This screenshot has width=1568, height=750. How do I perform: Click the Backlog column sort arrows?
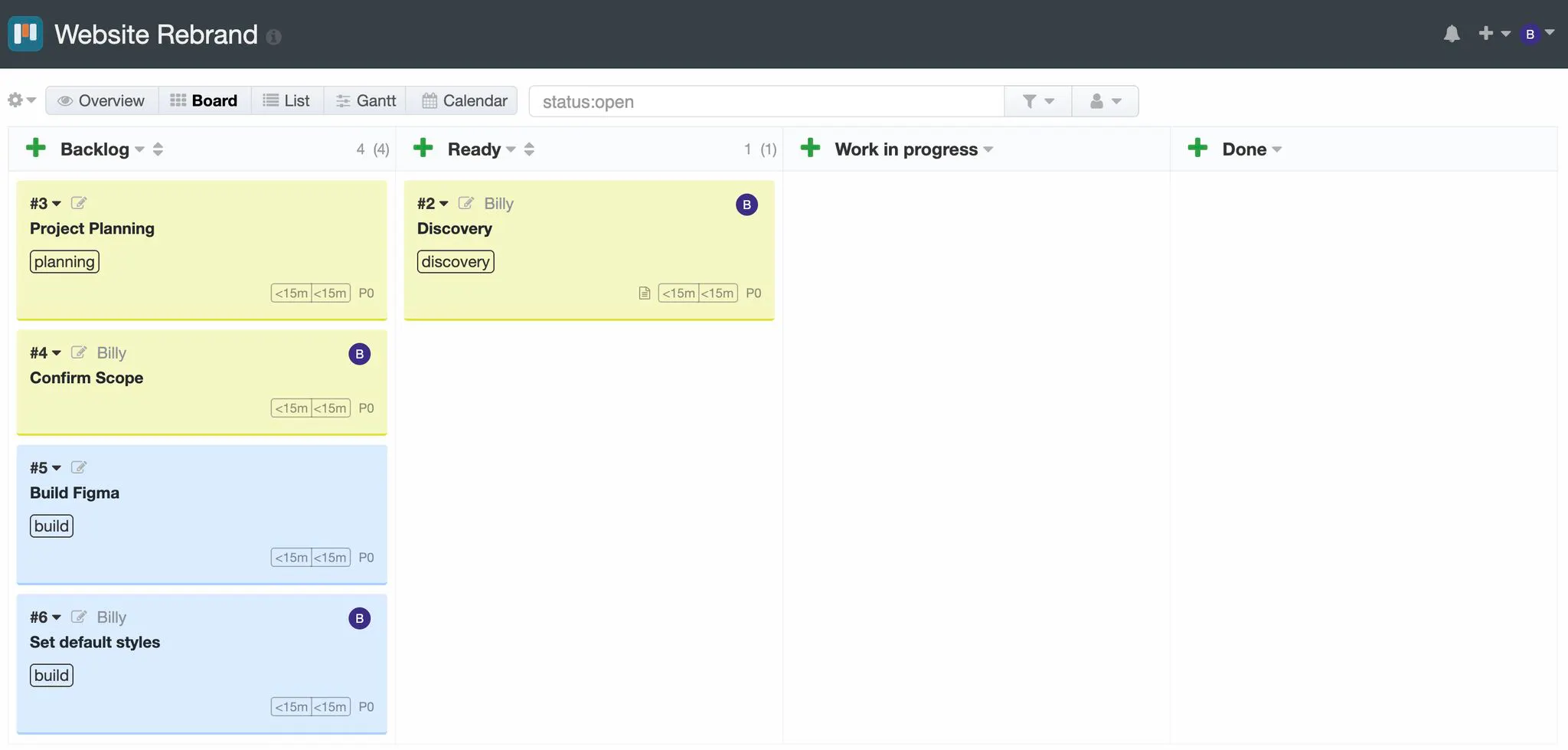coord(158,149)
